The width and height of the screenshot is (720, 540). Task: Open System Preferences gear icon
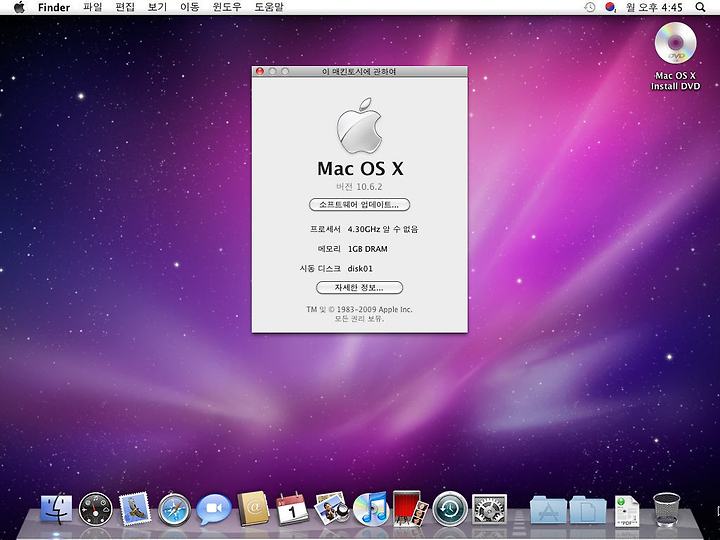(x=489, y=509)
